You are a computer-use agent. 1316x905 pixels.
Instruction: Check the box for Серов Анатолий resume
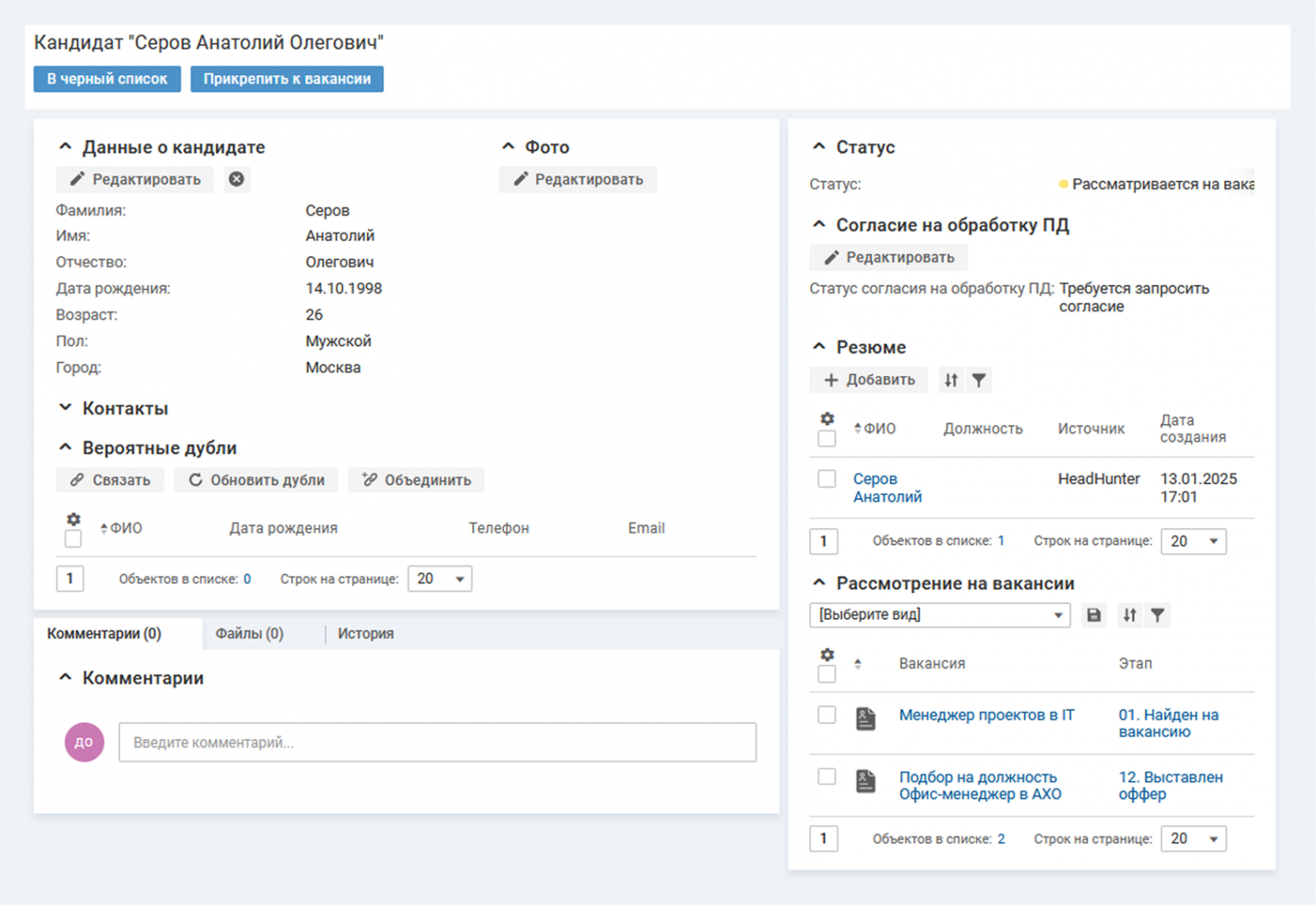(827, 479)
